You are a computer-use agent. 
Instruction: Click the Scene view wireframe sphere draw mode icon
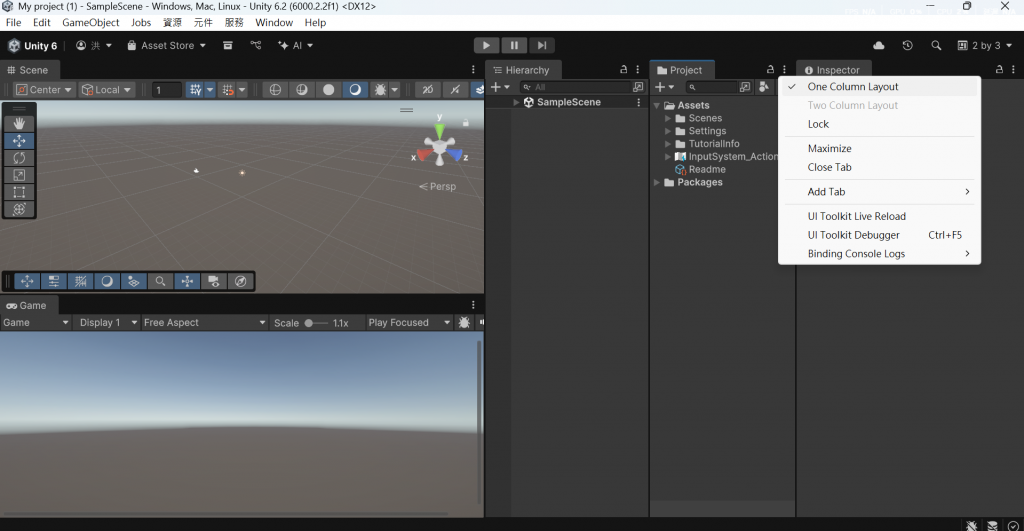[x=275, y=89]
